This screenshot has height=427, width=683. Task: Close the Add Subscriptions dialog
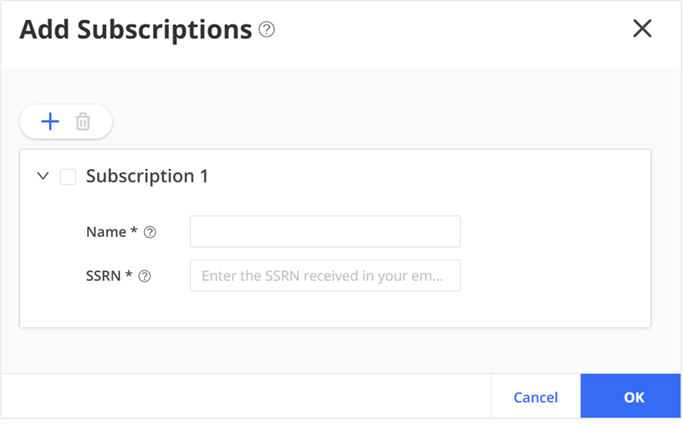click(x=642, y=29)
